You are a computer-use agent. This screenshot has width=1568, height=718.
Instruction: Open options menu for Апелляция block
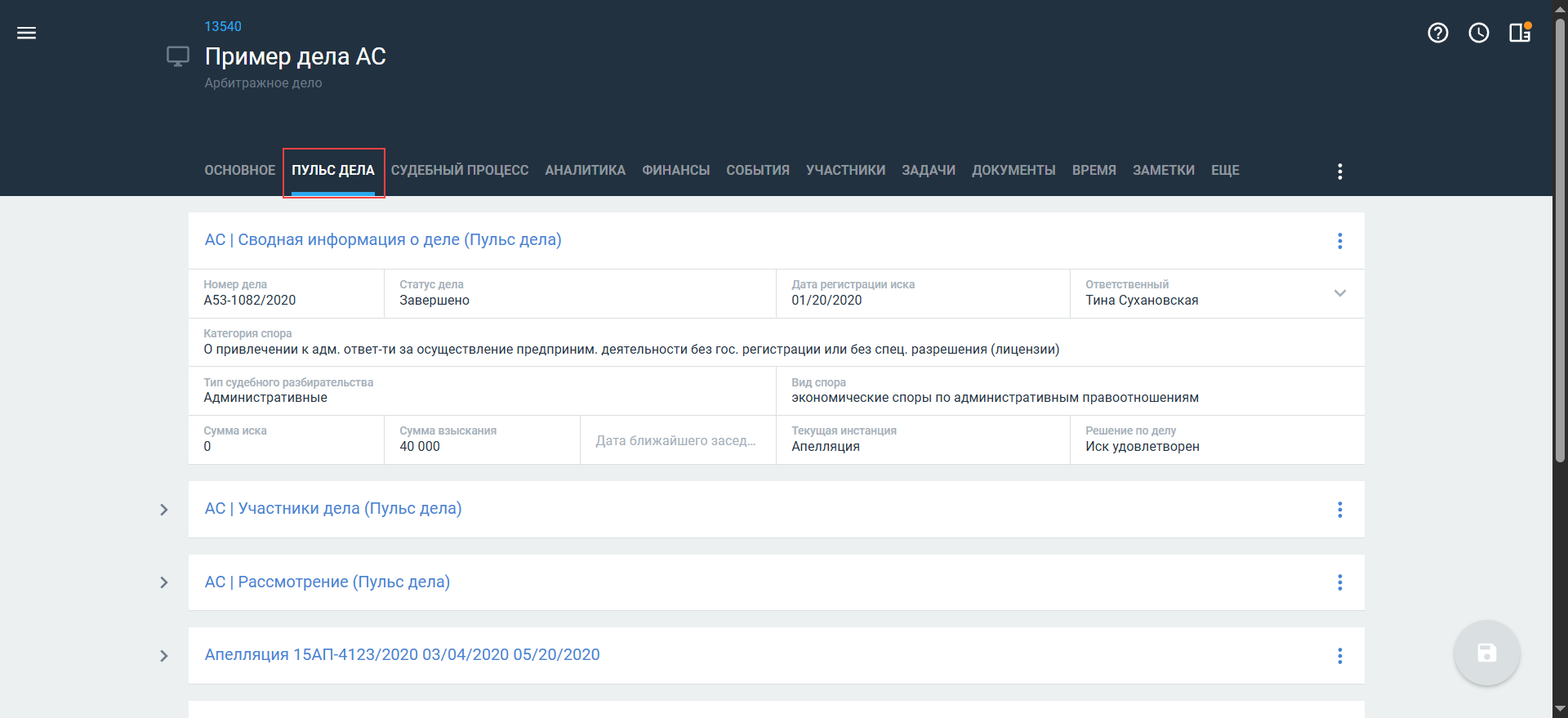[x=1339, y=656]
